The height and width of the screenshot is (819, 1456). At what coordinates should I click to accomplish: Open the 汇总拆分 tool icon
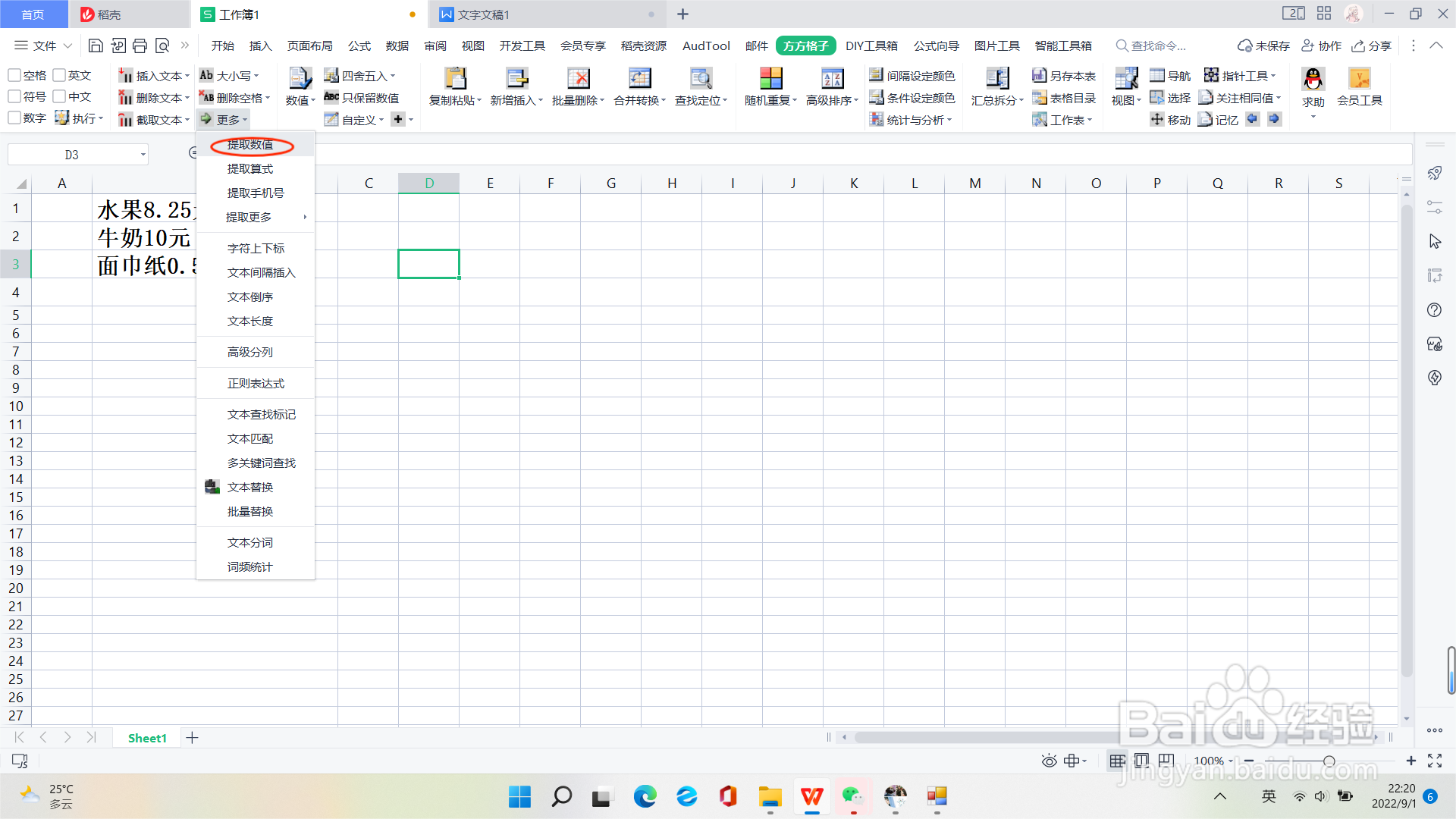996,78
